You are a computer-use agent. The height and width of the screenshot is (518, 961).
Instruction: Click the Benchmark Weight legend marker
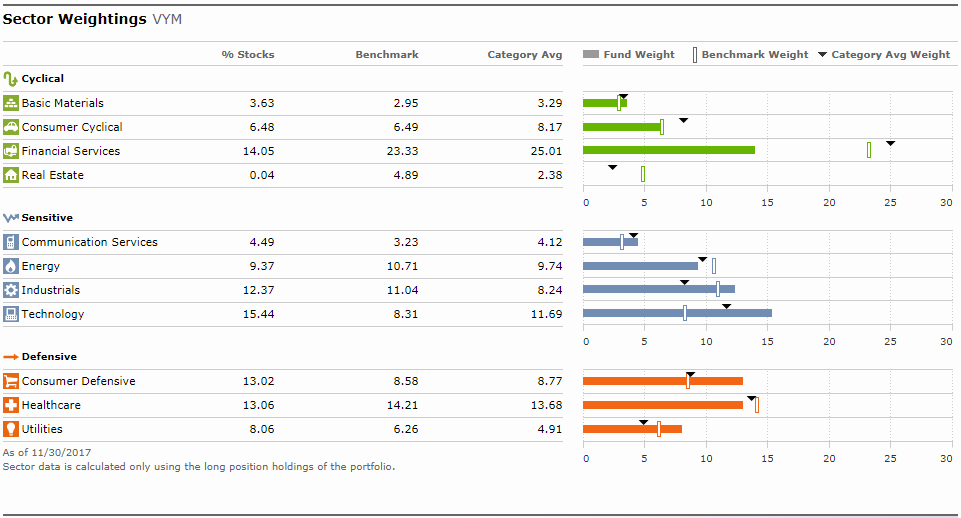(694, 55)
